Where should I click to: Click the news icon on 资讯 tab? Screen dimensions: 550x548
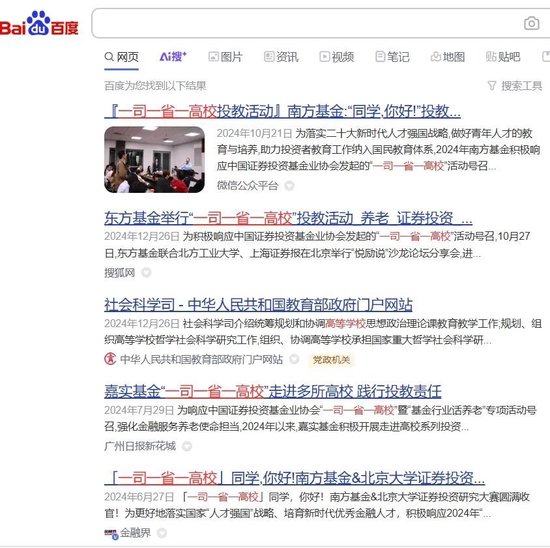[269, 56]
